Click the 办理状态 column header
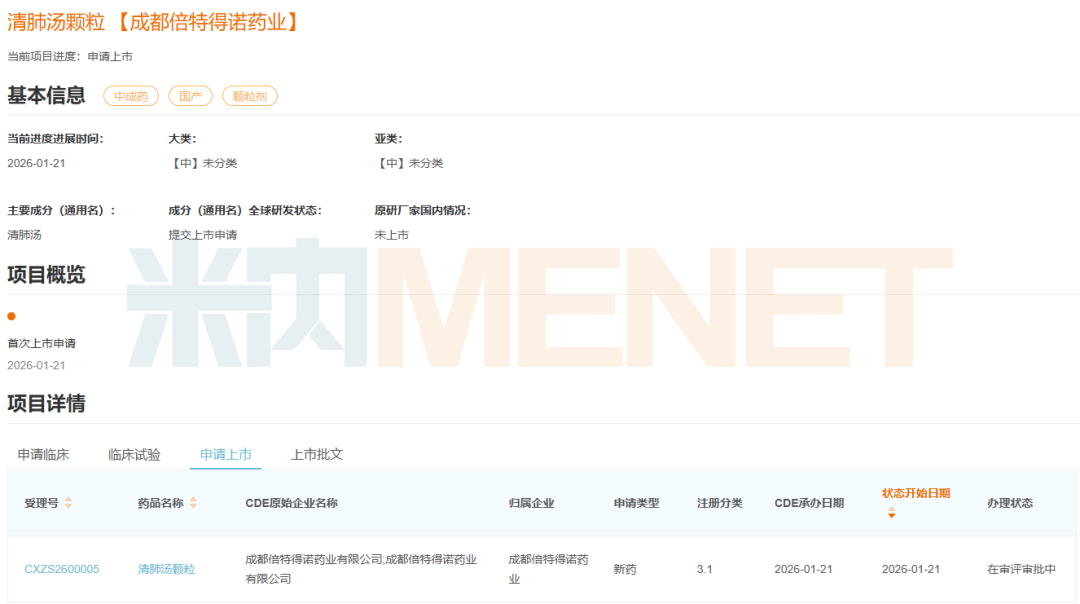This screenshot has height=604, width=1080. (x=1010, y=503)
